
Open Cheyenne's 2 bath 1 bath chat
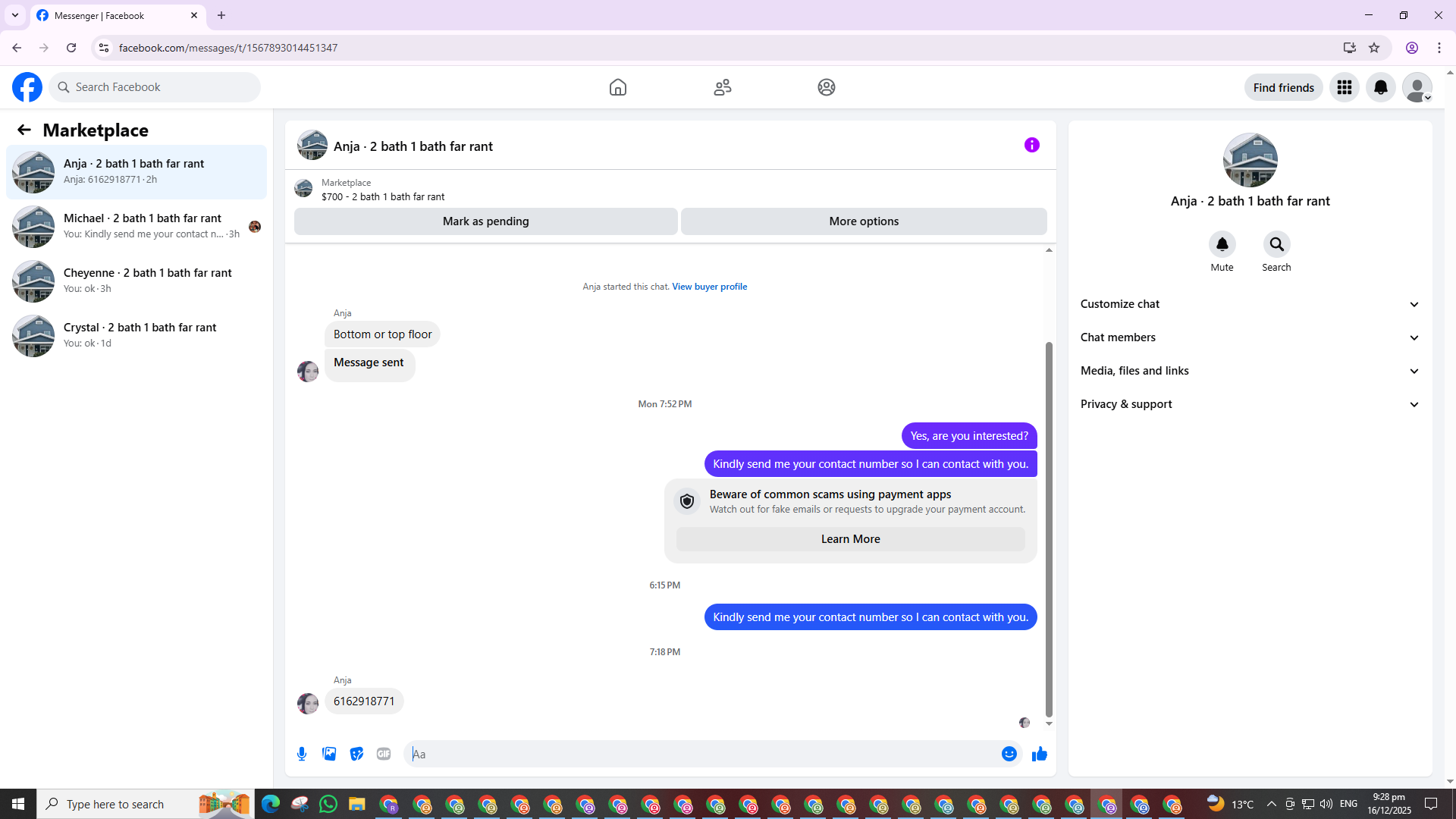[x=136, y=281]
